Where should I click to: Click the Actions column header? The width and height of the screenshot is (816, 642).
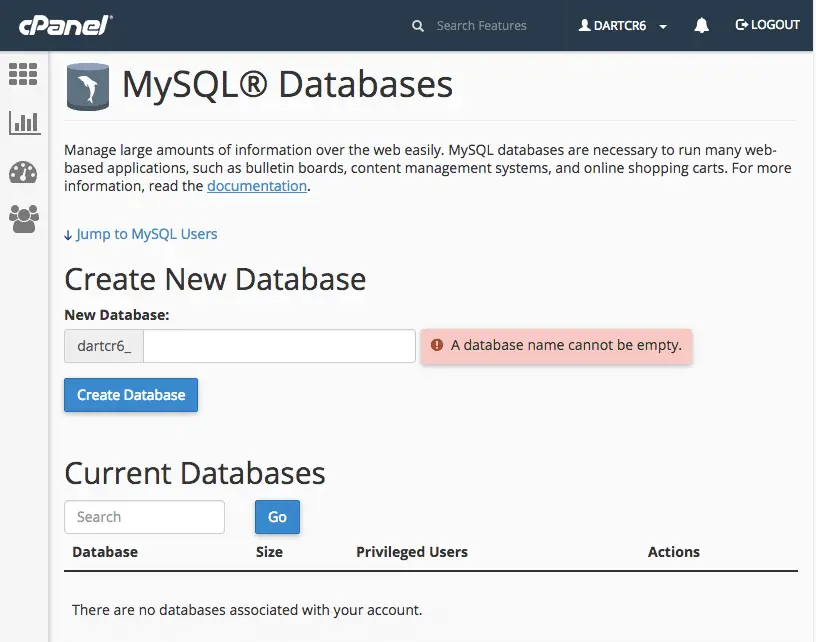pyautogui.click(x=674, y=552)
